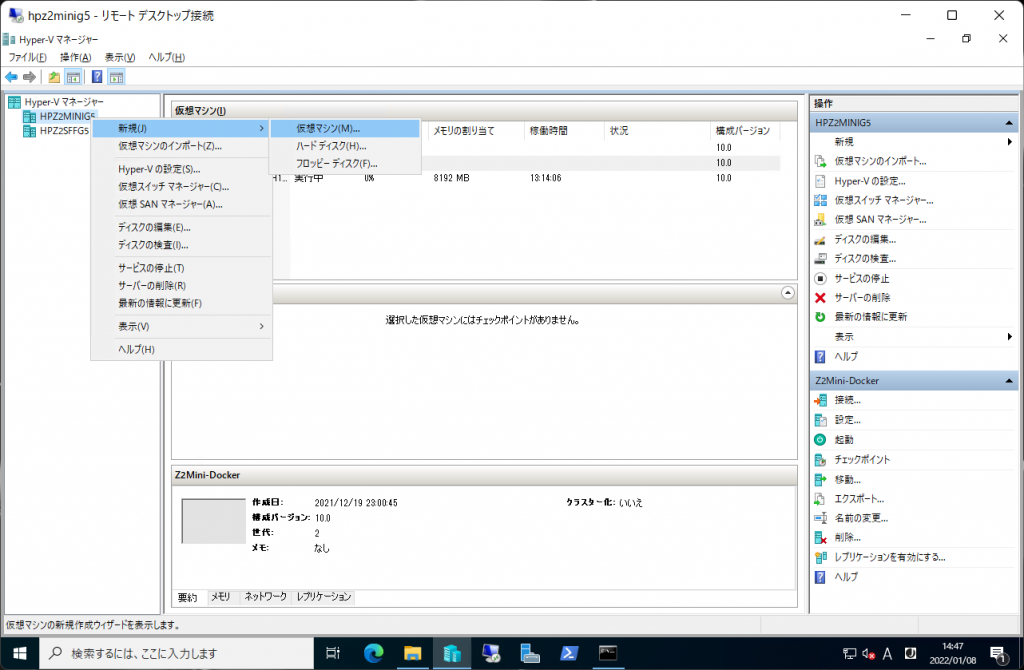Switch to the メモリ tab
This screenshot has height=670, width=1024.
(221, 597)
